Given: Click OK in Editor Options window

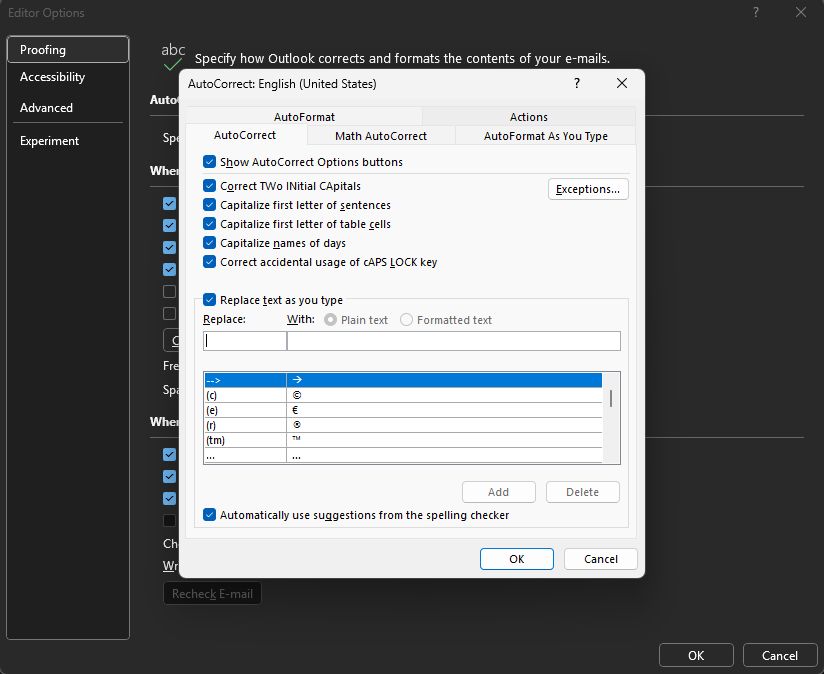Looking at the screenshot, I should click(696, 656).
